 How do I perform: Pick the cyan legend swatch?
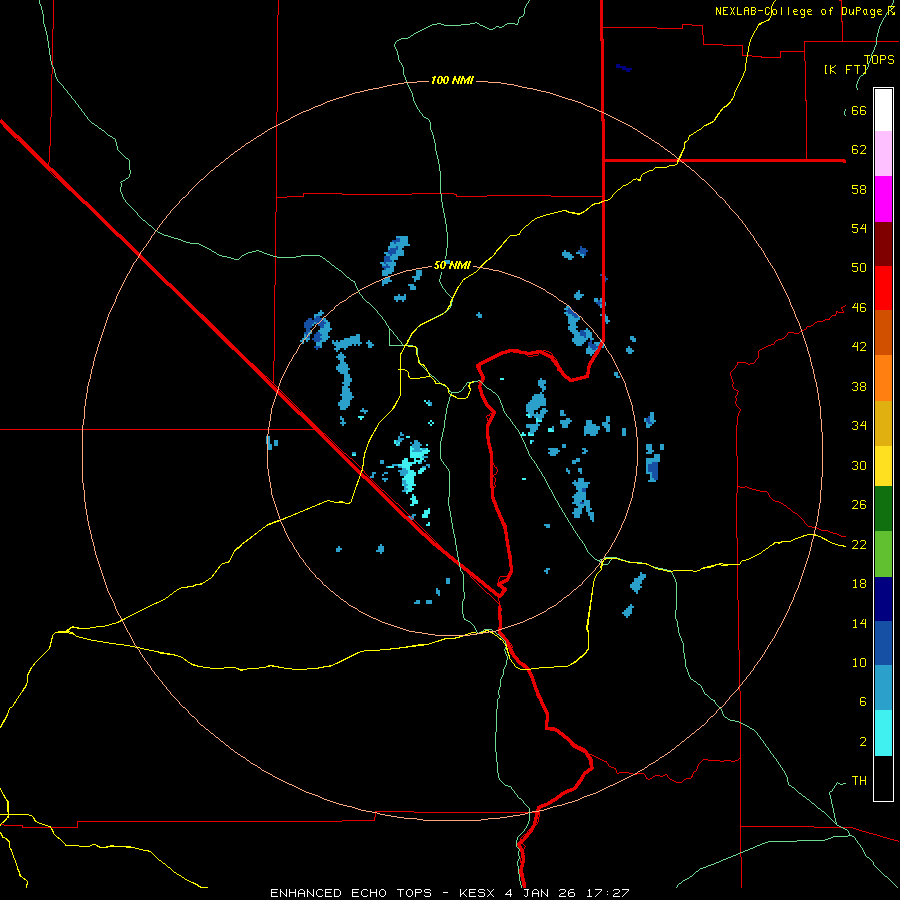pos(883,733)
